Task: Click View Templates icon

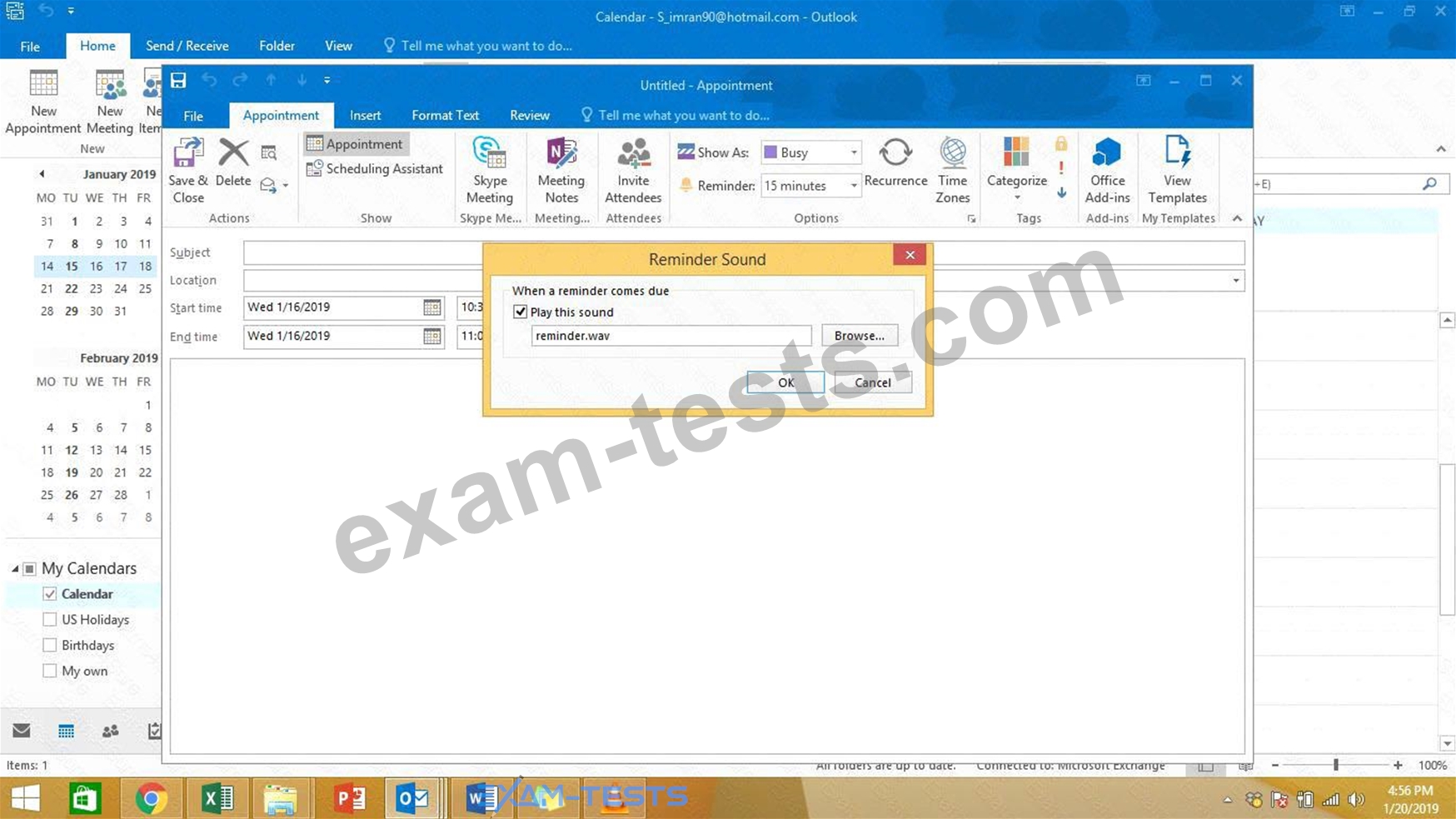Action: pyautogui.click(x=1177, y=171)
